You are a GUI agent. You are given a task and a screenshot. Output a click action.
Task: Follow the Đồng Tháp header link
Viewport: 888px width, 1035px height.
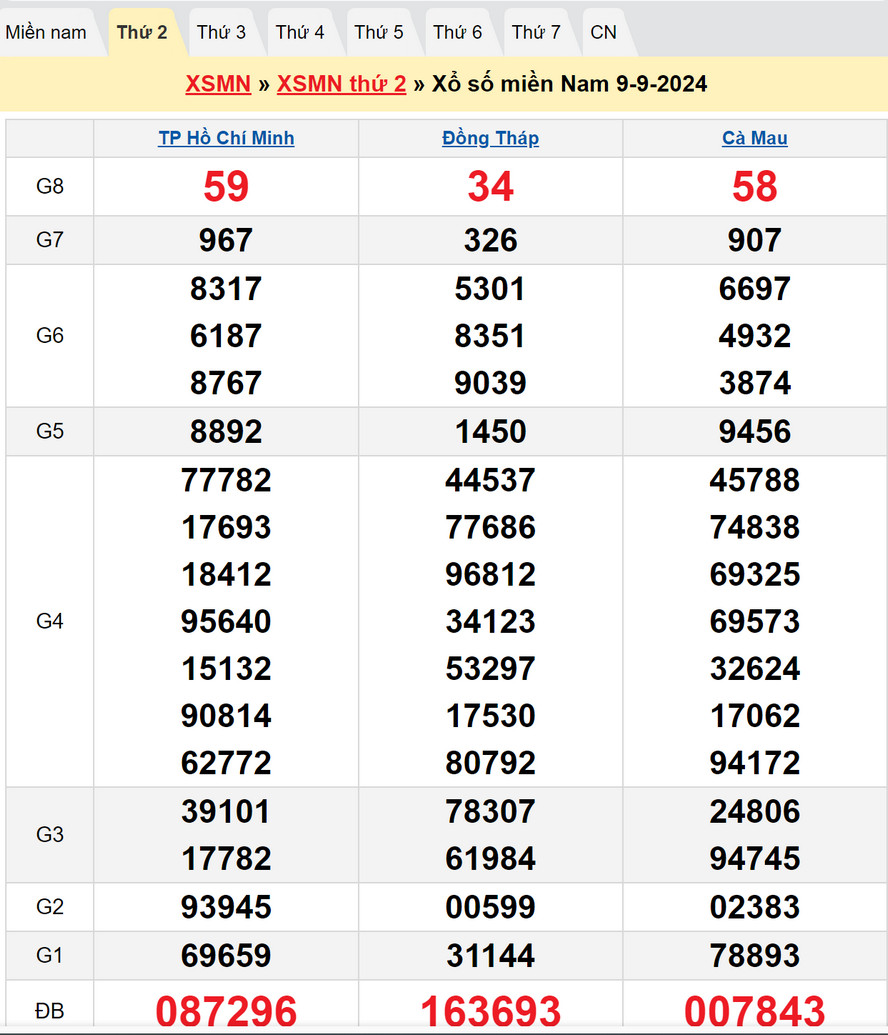click(x=490, y=138)
